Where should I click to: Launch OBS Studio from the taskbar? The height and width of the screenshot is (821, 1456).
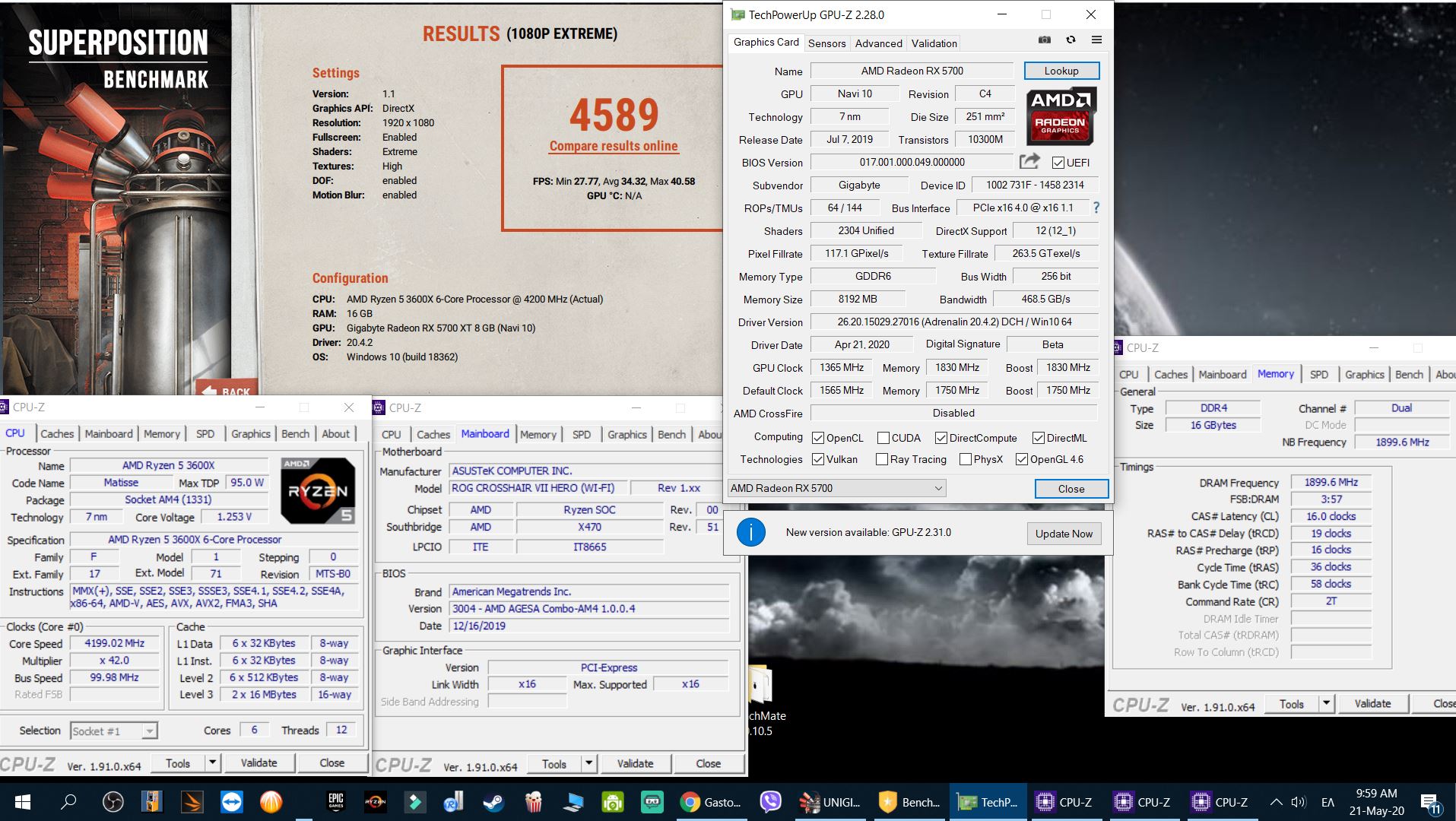pos(113,802)
